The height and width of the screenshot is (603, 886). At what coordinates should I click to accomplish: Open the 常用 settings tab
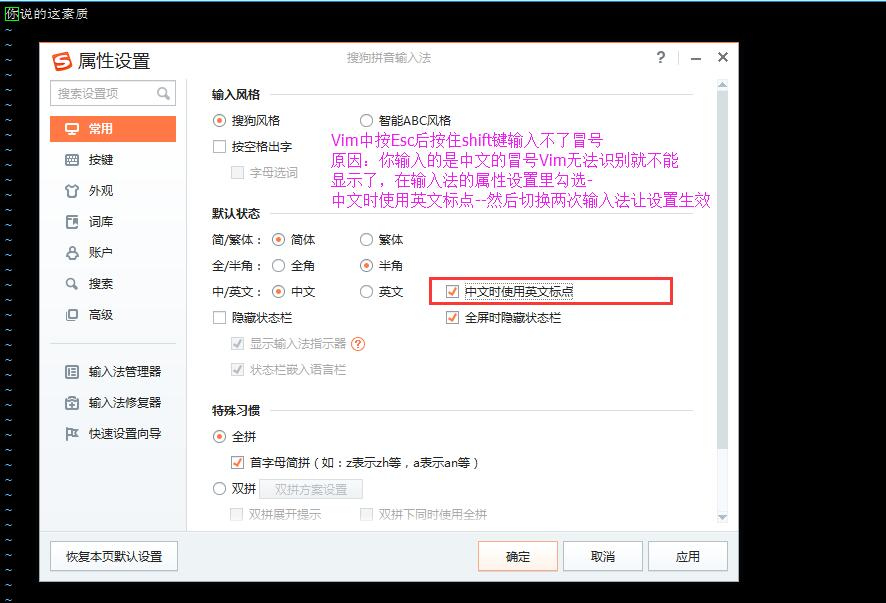(x=113, y=129)
